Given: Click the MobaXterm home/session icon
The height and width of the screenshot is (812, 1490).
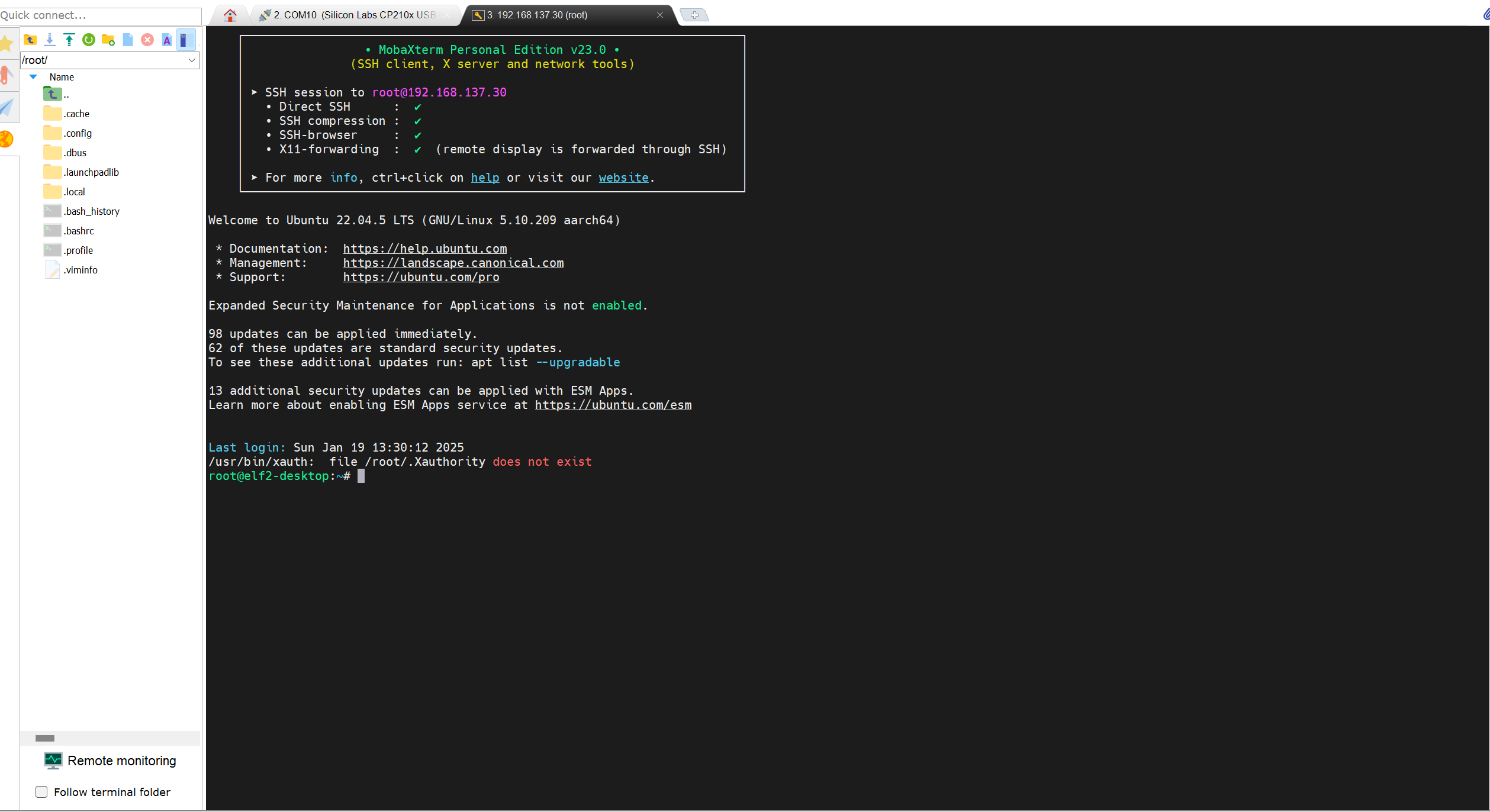Looking at the screenshot, I should coord(232,14).
